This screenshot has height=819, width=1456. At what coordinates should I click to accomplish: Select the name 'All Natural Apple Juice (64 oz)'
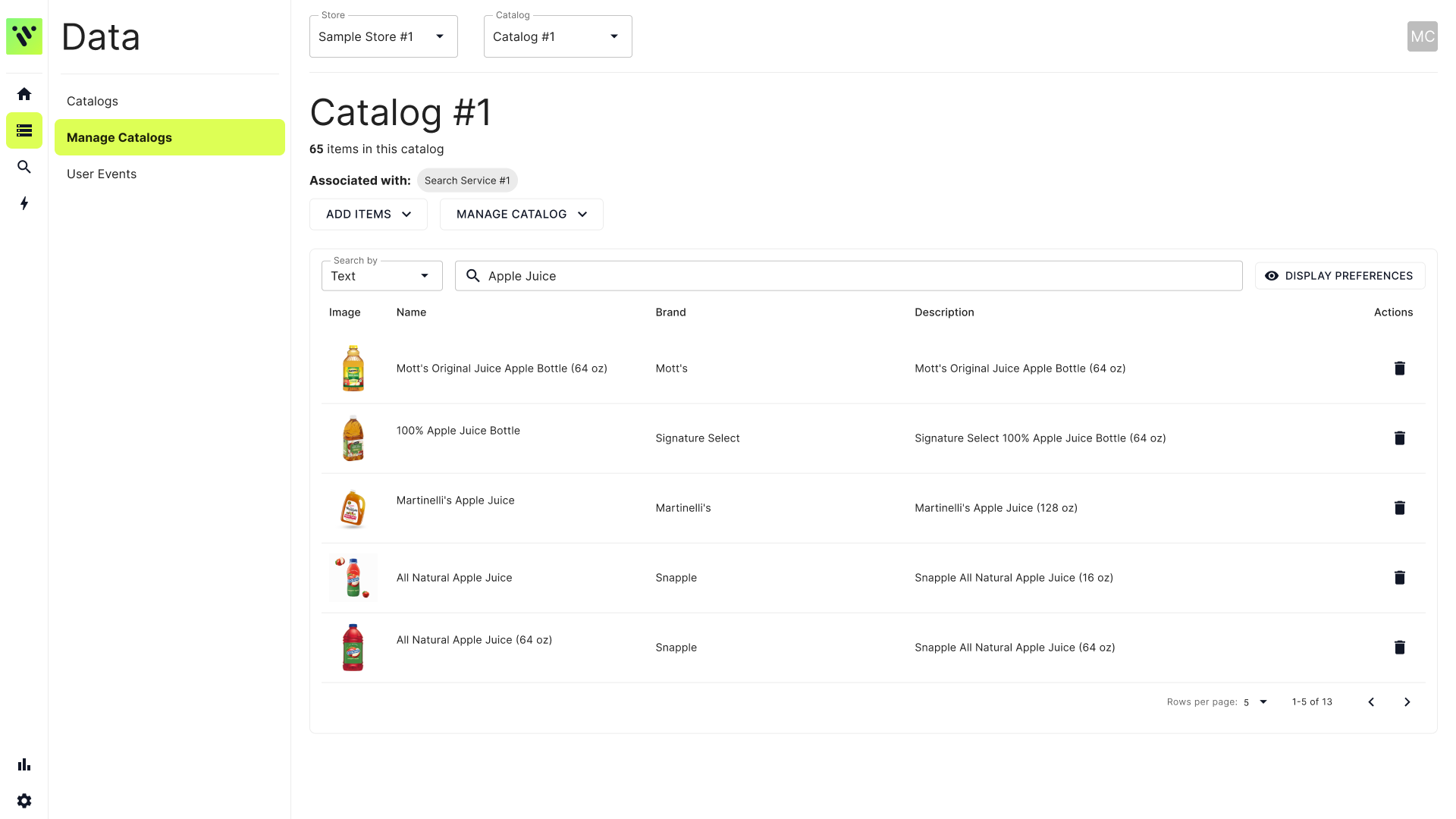pos(474,640)
